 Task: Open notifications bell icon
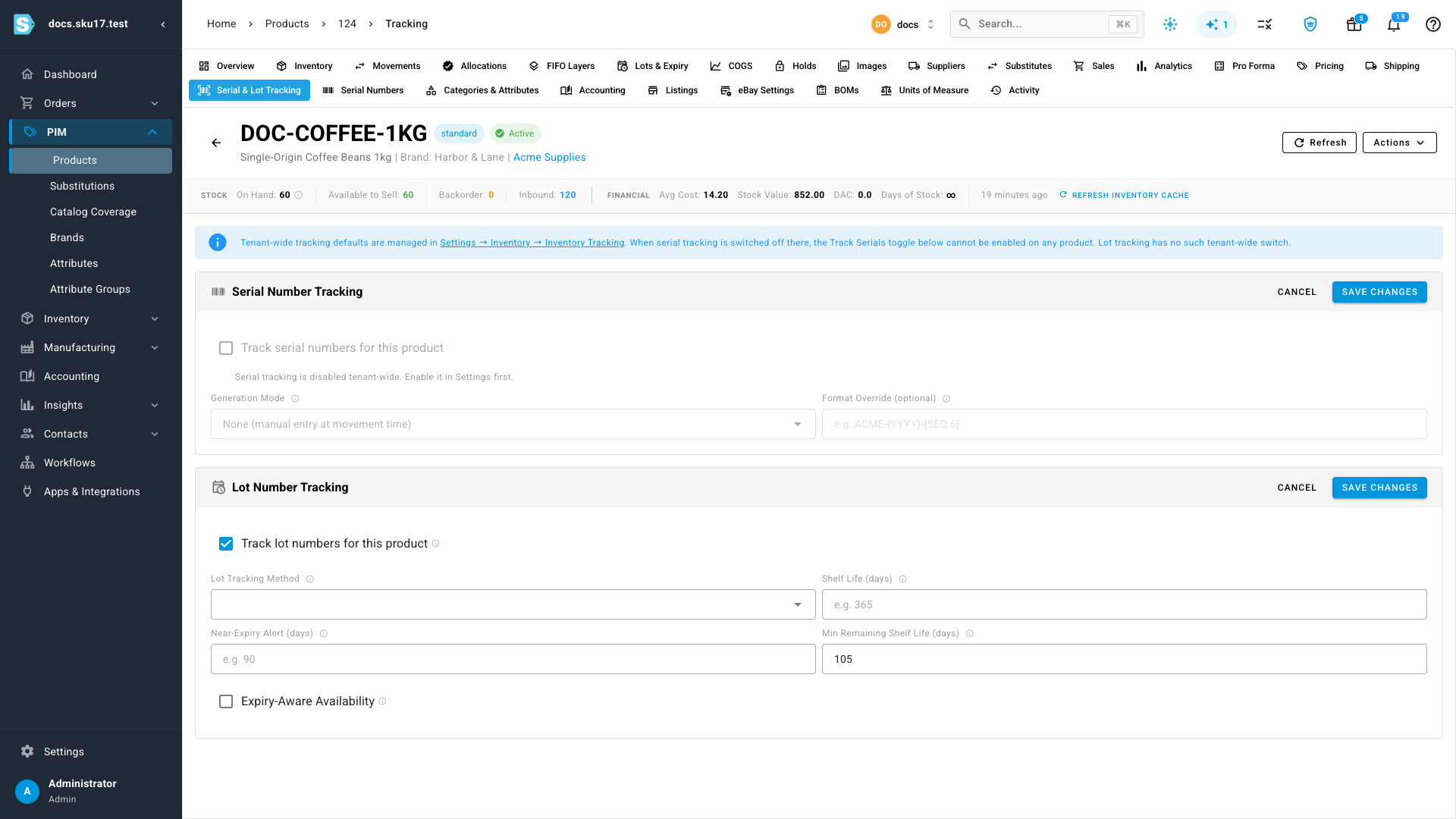click(1394, 24)
